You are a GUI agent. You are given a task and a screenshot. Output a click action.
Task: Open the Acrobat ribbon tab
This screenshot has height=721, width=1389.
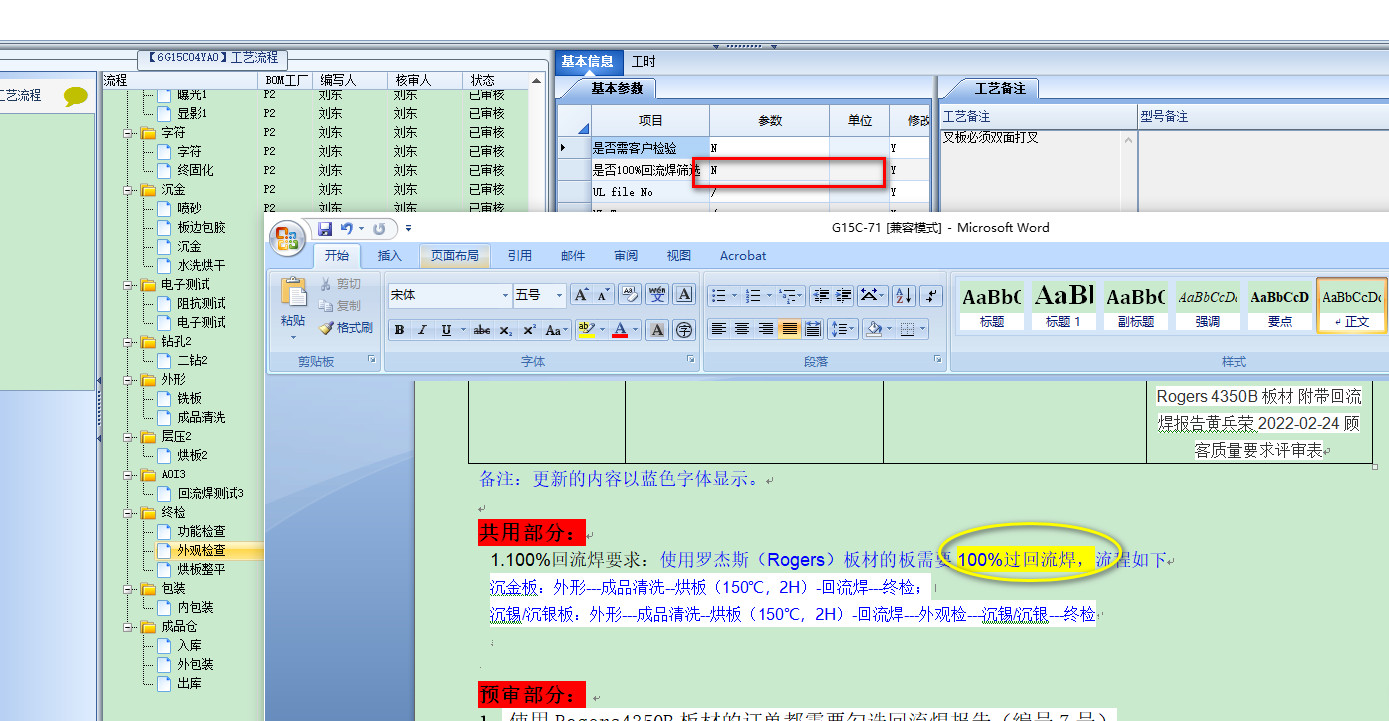pos(743,256)
